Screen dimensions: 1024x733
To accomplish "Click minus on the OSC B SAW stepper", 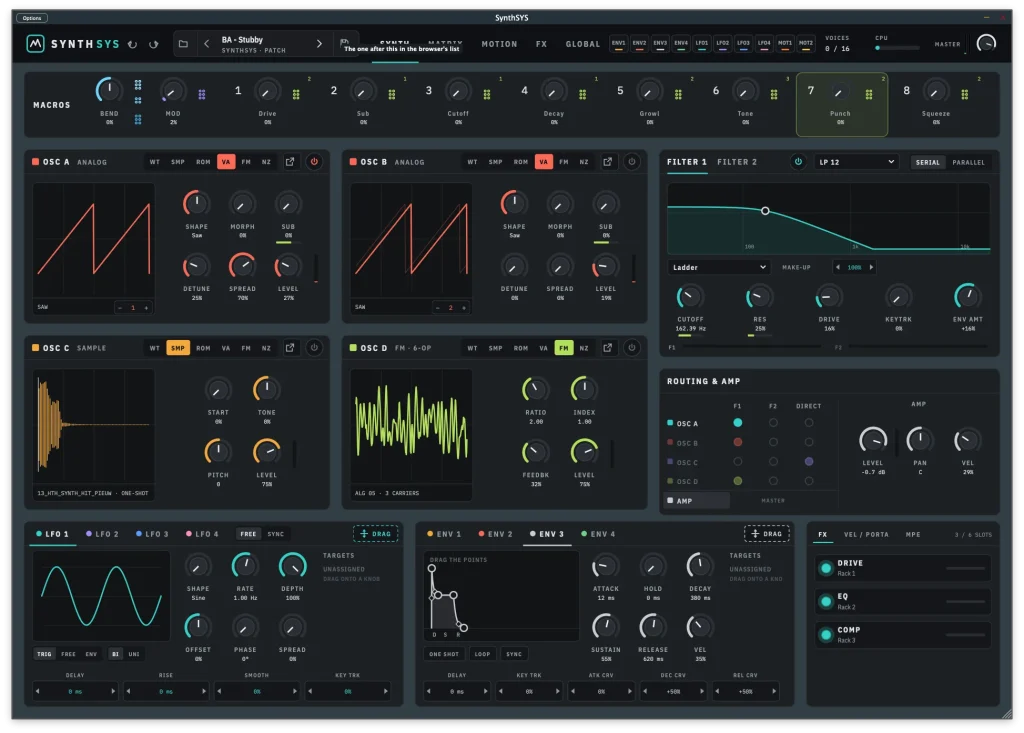I will 438,308.
